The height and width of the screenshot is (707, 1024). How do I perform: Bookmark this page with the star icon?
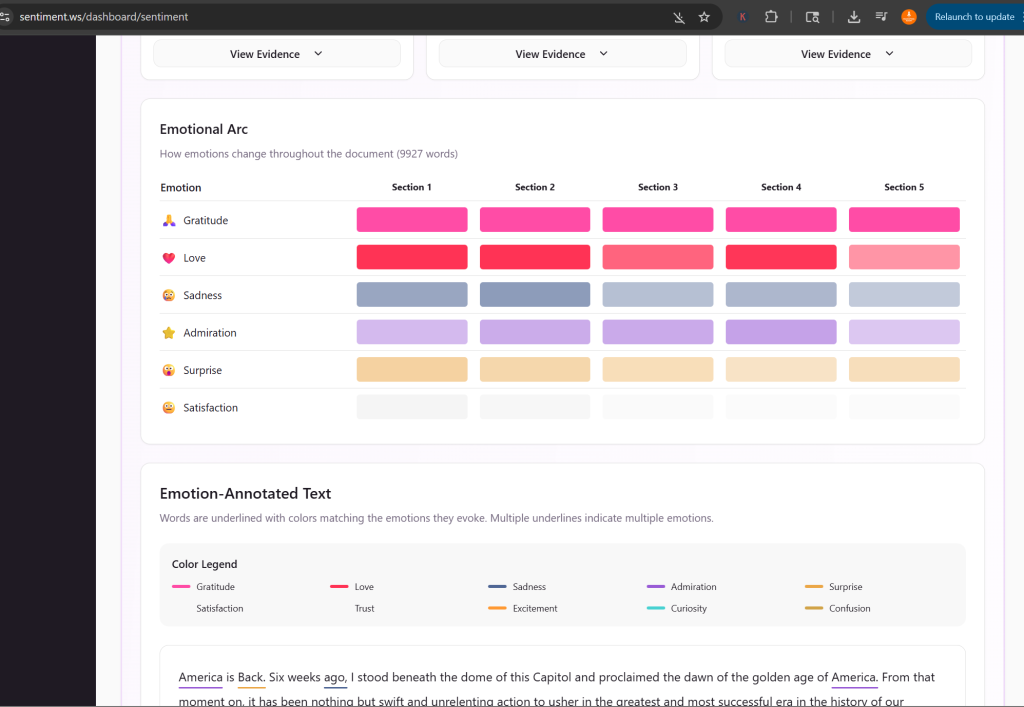pos(704,17)
